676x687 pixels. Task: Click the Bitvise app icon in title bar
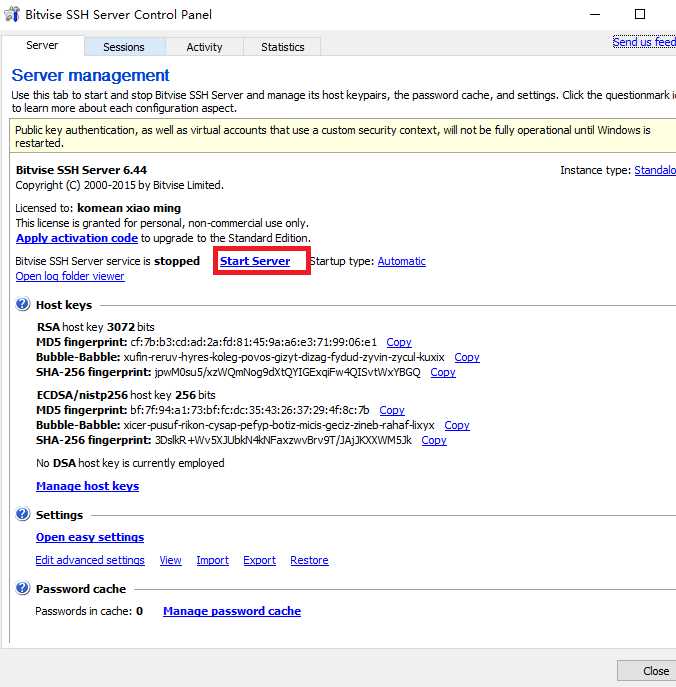pos(11,14)
